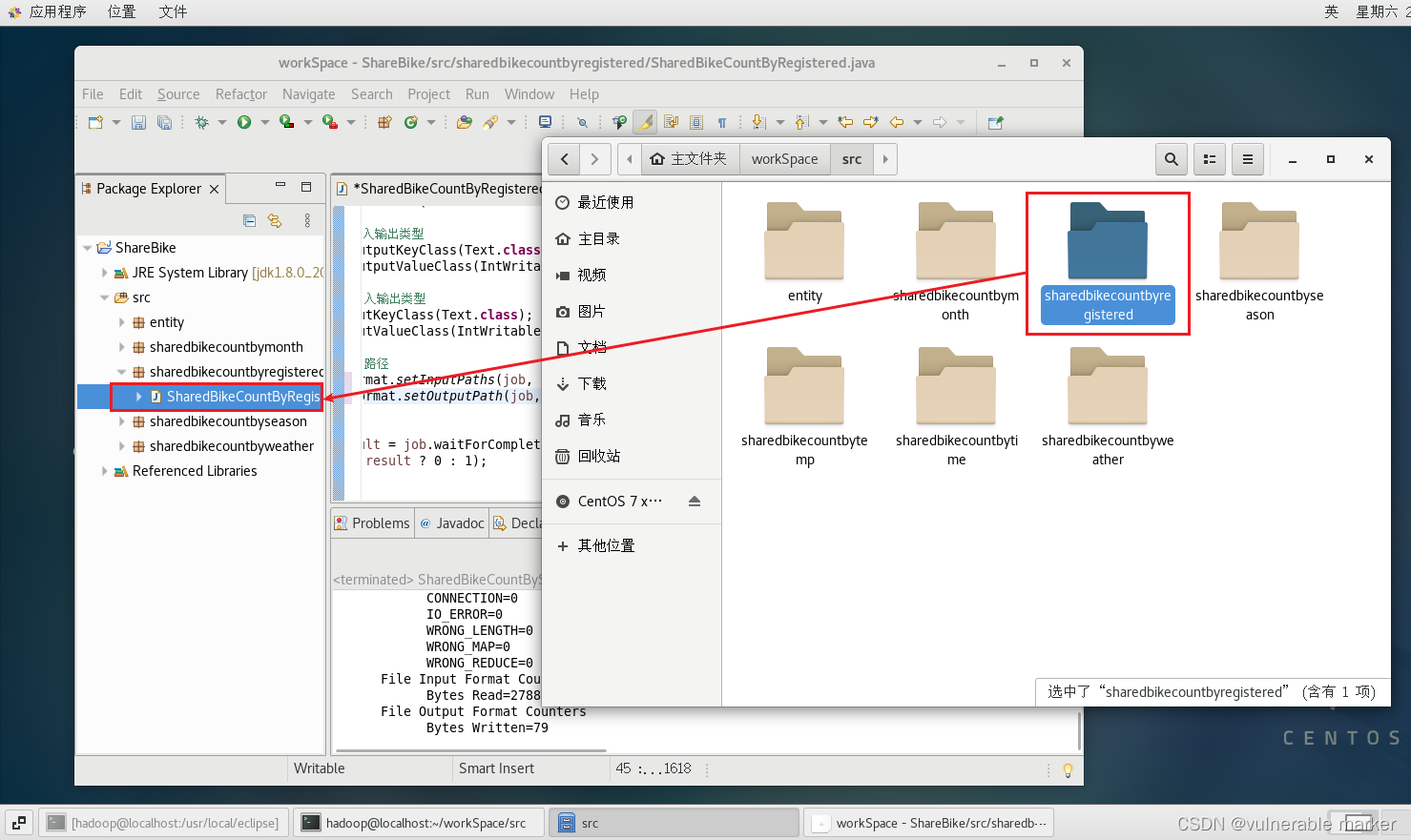Click the Open Type folder icon
Screen dimensions: 1411x840
click(x=465, y=122)
